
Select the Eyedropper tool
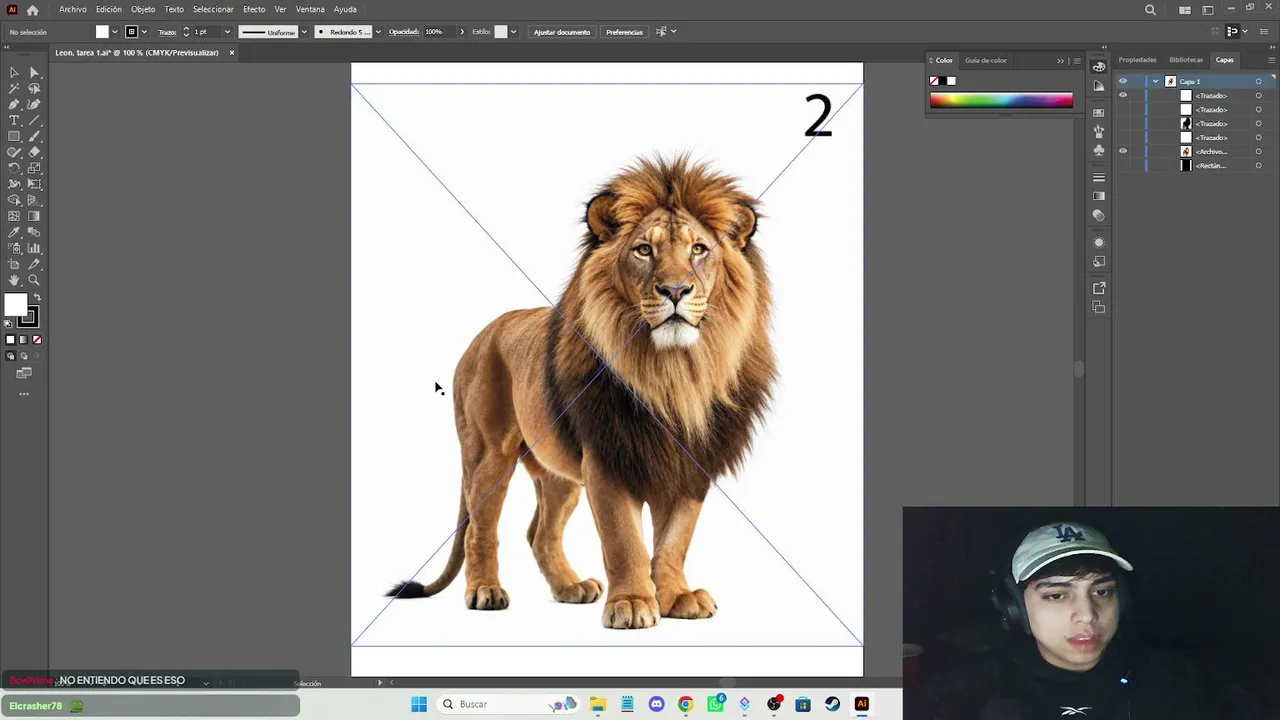(x=14, y=232)
